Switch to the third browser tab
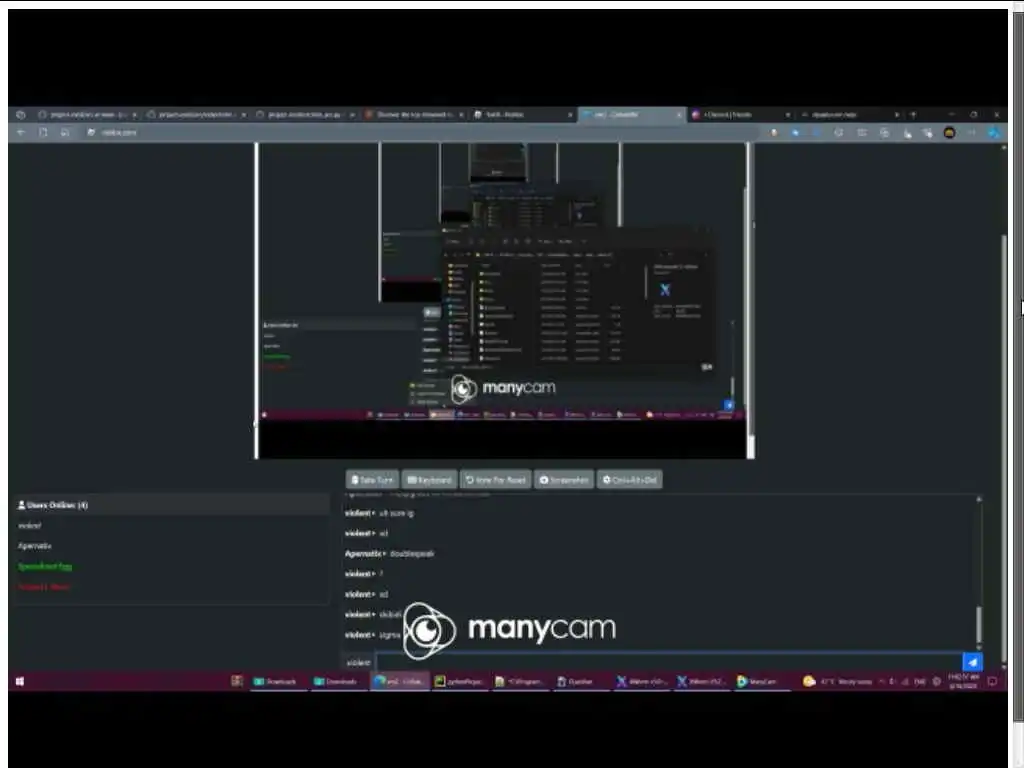1024x768 pixels. tap(305, 114)
